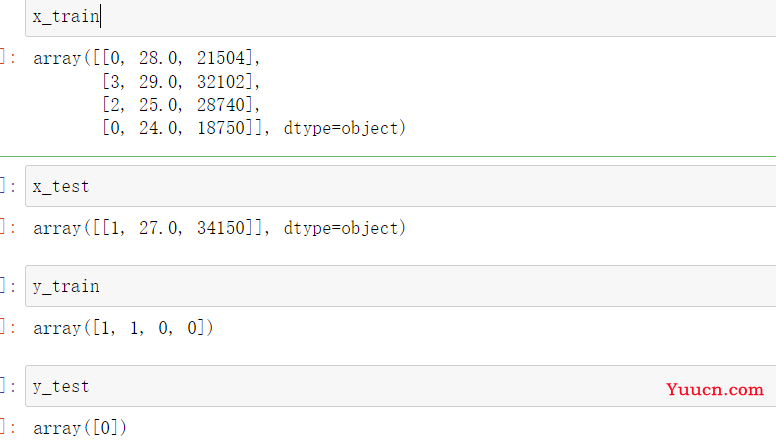This screenshot has width=776, height=444.
Task: Focus the x_test input cell
Action: tap(400, 186)
